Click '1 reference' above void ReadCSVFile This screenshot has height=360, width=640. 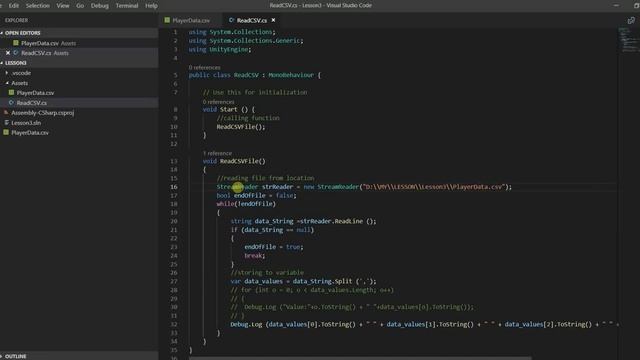217,153
